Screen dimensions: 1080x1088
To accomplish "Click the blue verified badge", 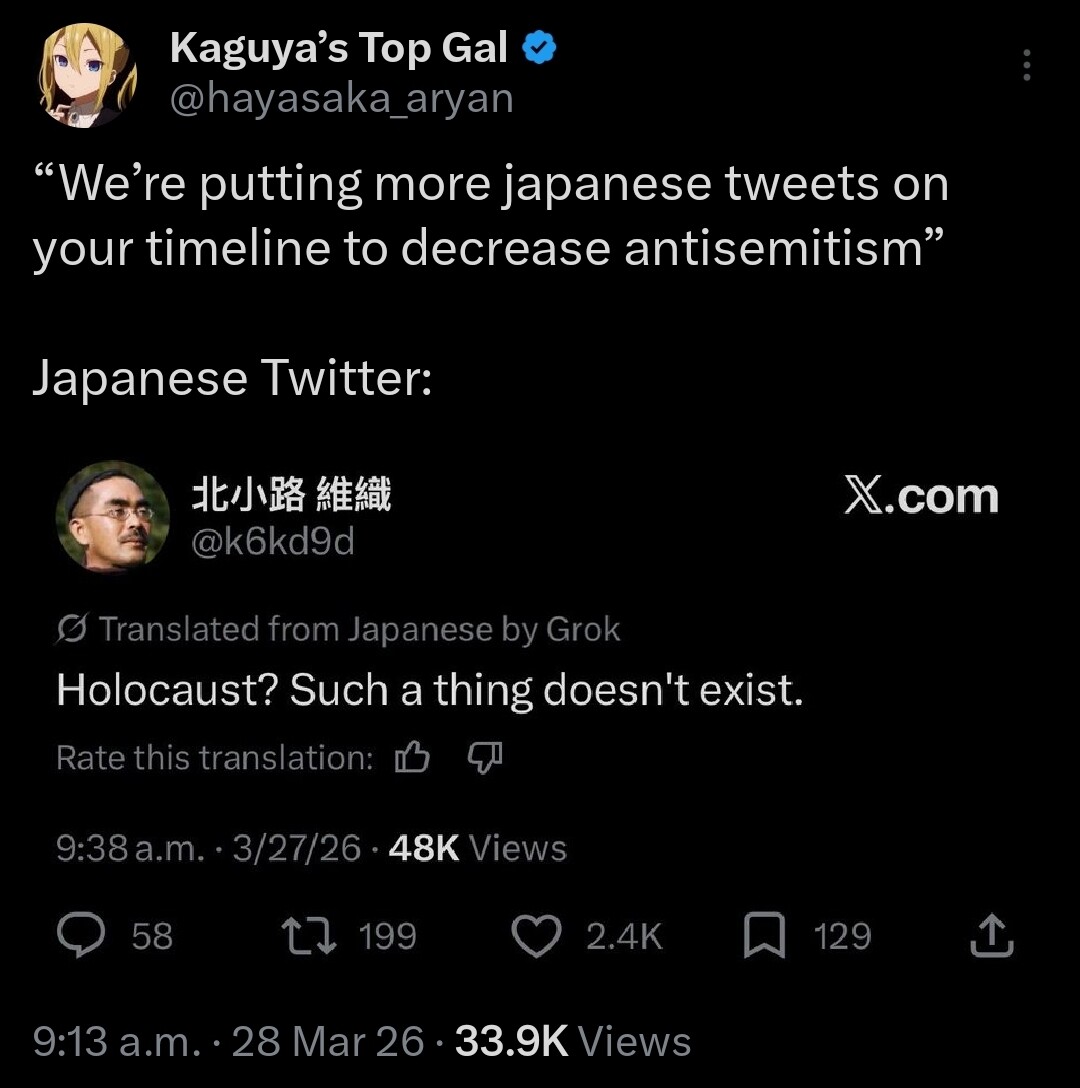I will (x=540, y=49).
